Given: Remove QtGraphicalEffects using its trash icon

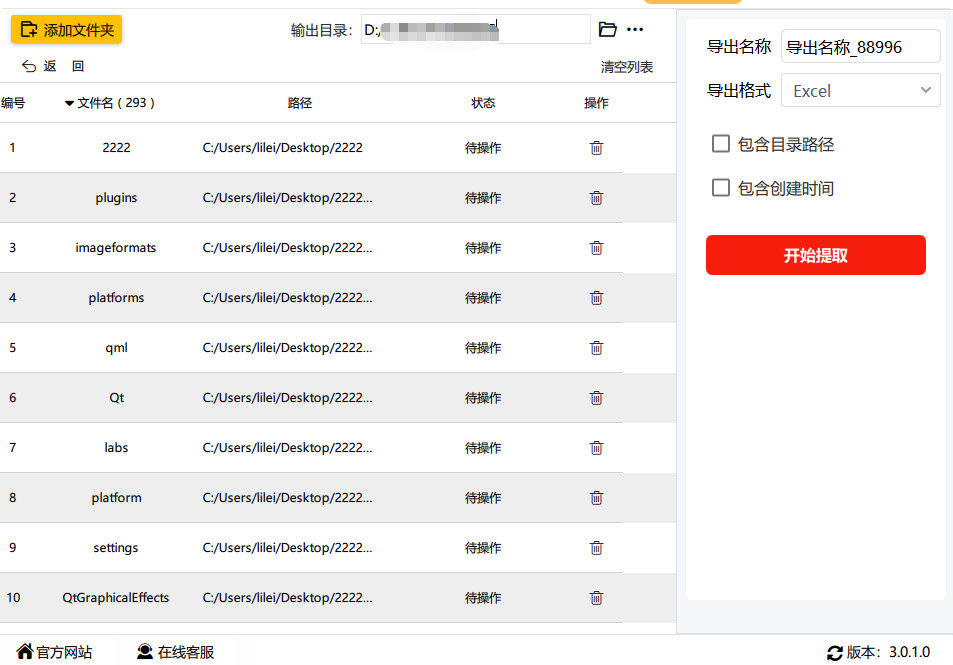Looking at the screenshot, I should pos(596,598).
